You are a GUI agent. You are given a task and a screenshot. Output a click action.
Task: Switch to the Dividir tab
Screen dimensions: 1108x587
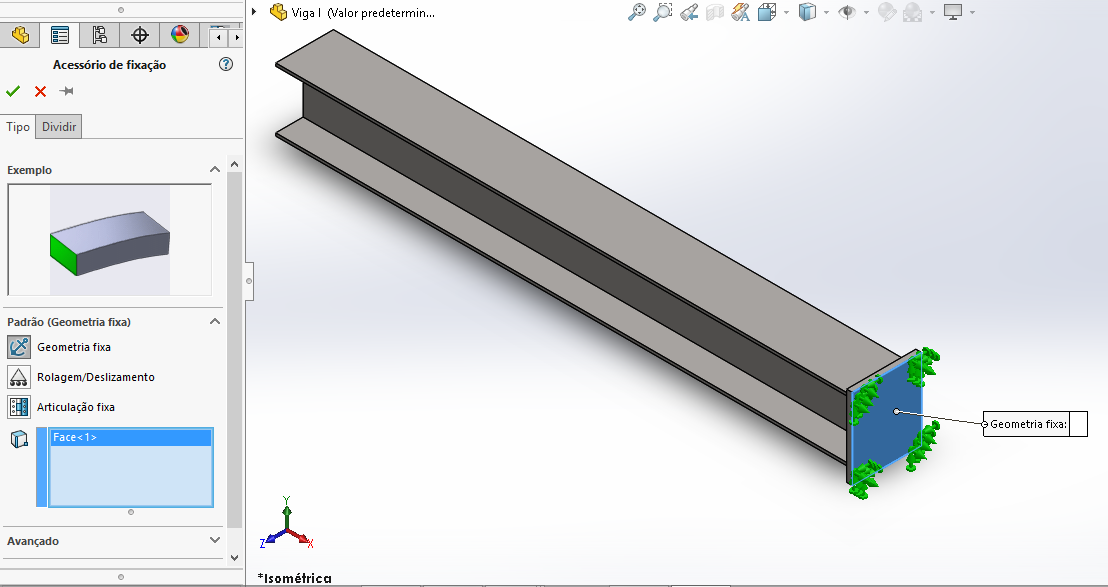tap(59, 127)
